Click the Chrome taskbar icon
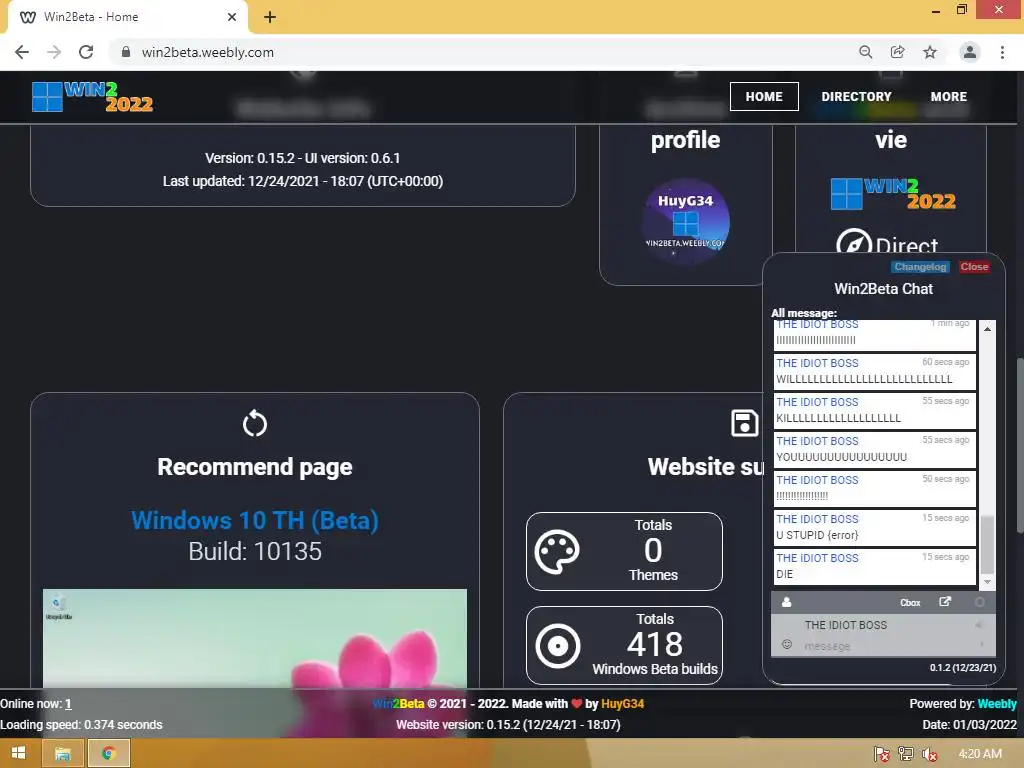 (x=108, y=754)
